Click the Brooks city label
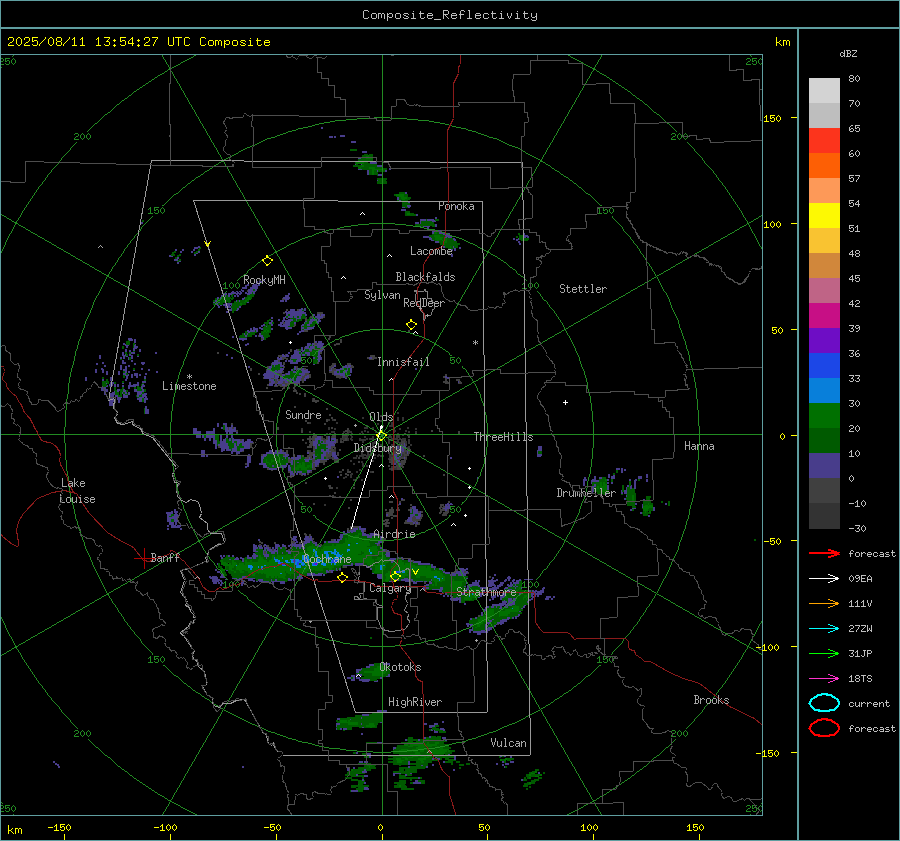This screenshot has height=841, width=900. [x=711, y=700]
